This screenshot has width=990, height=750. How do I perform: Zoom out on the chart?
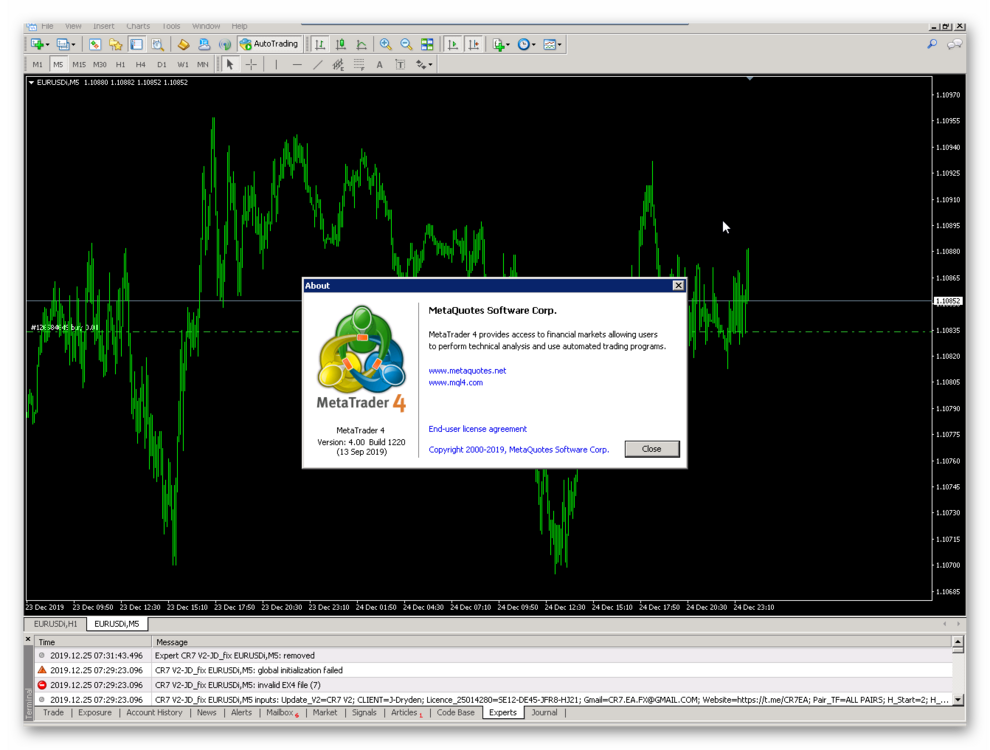tap(406, 44)
